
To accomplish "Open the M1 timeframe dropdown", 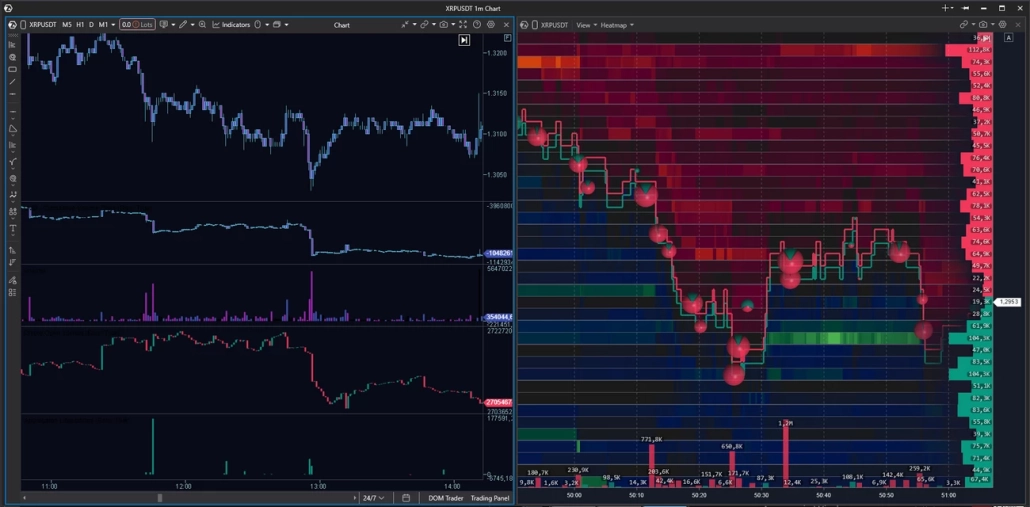I will (x=106, y=24).
